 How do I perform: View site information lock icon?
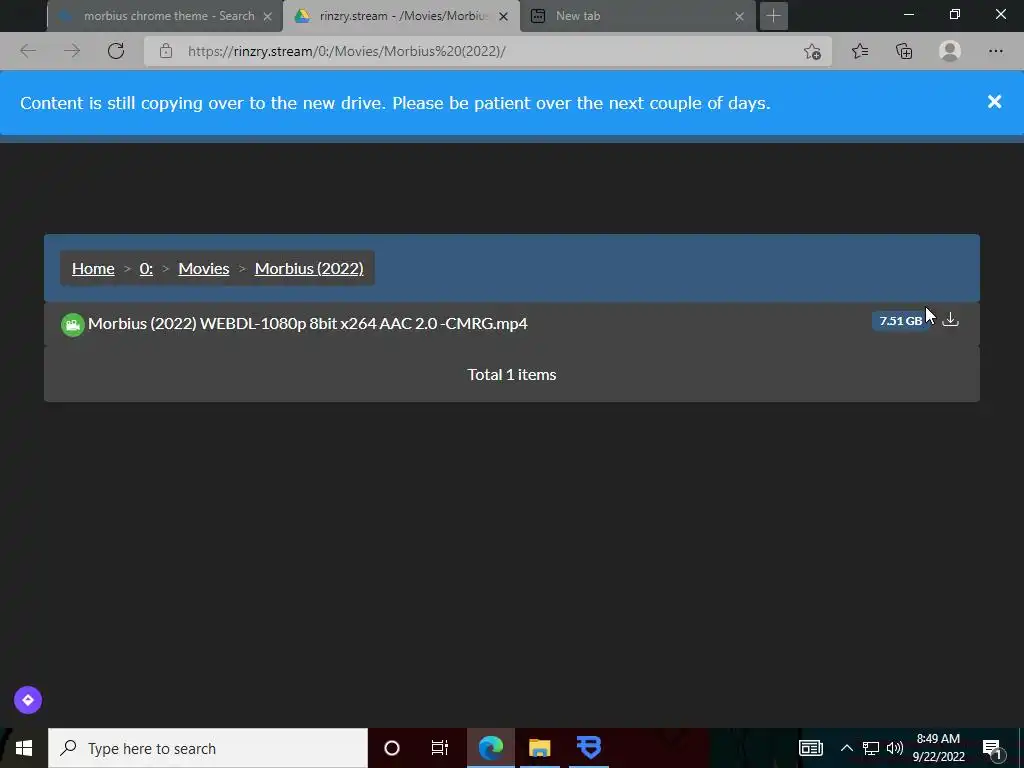coord(166,51)
